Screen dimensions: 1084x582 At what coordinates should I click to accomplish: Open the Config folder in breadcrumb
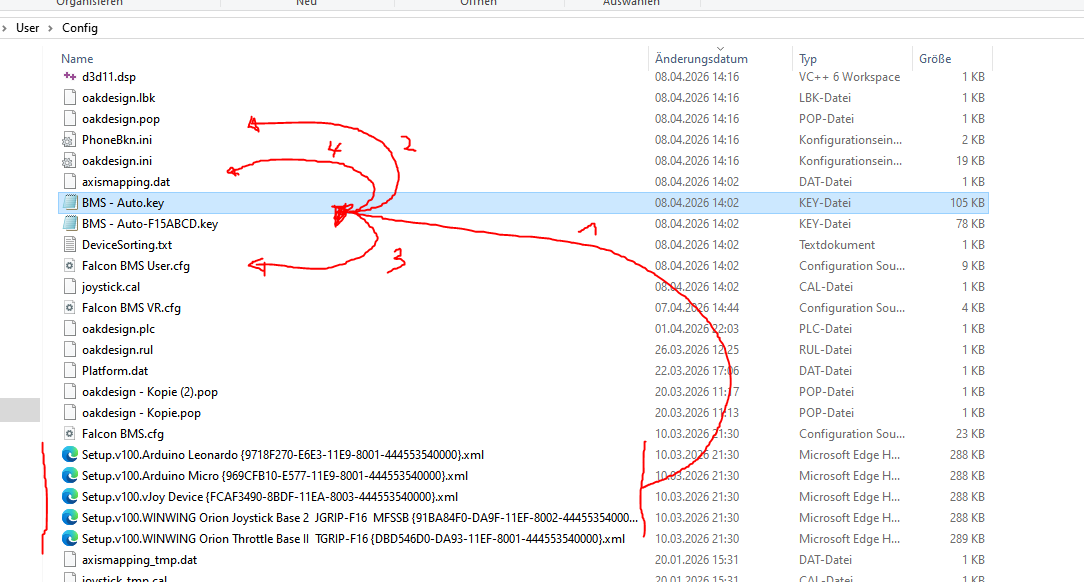pyautogui.click(x=80, y=28)
